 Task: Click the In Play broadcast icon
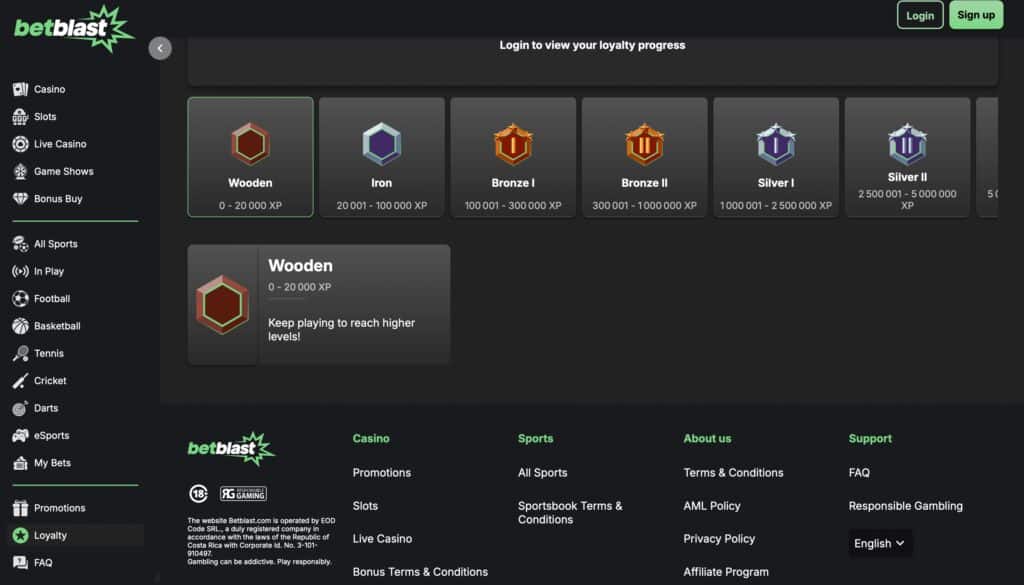[x=20, y=271]
